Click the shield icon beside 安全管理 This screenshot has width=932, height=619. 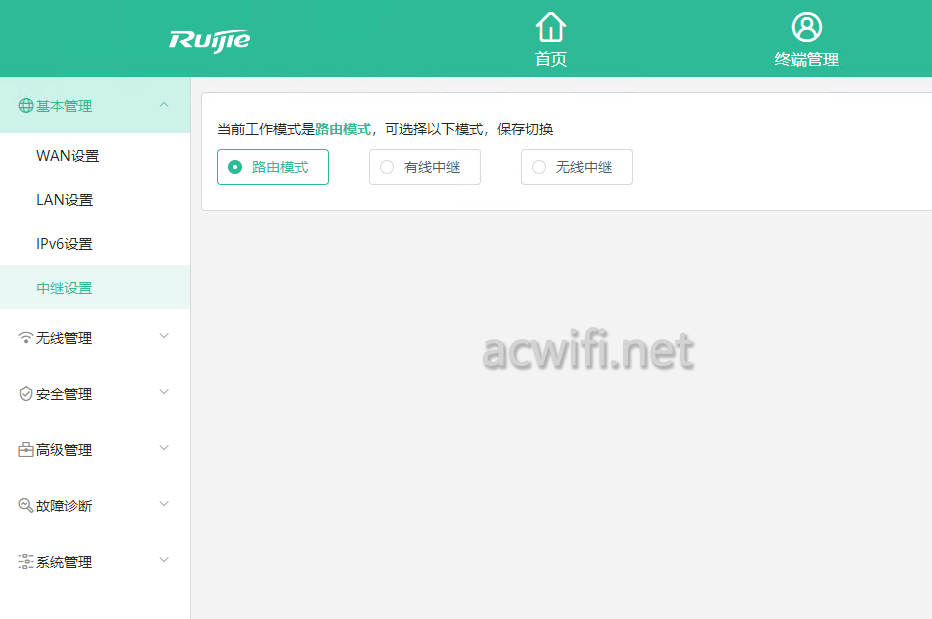[26, 394]
